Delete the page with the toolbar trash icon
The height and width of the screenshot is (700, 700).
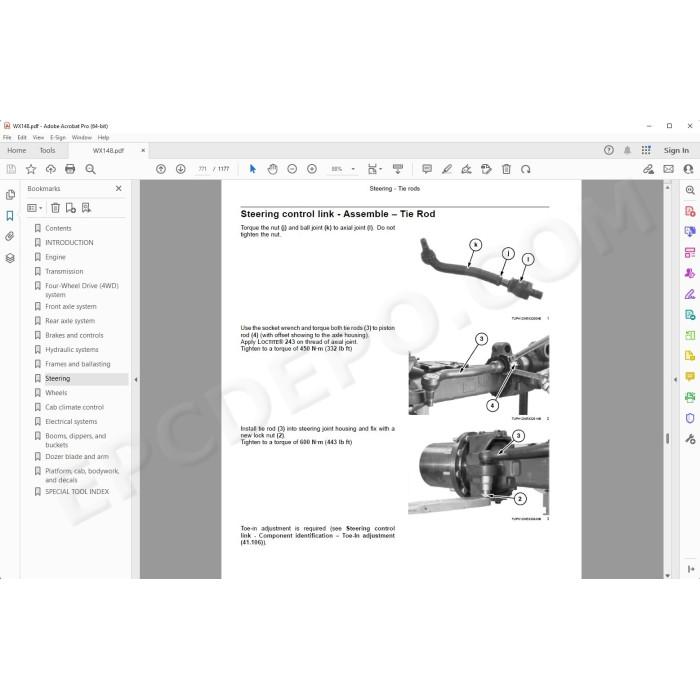(x=506, y=169)
